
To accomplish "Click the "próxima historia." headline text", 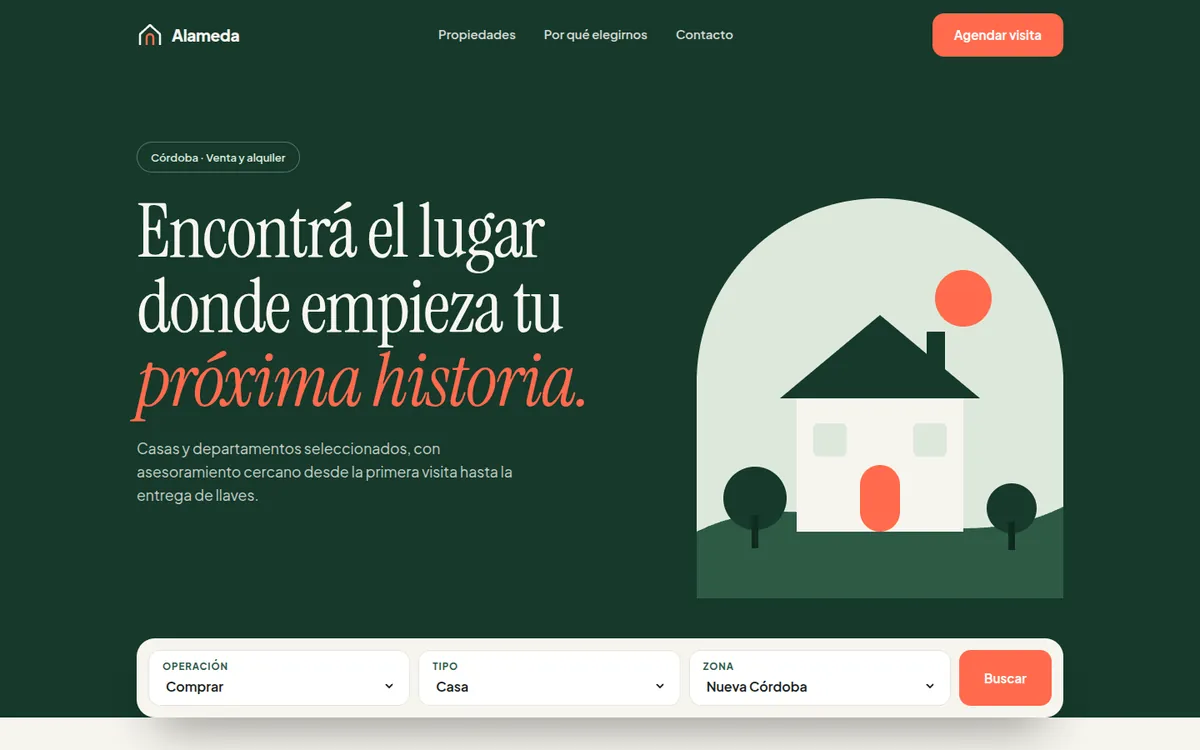I will [x=361, y=382].
